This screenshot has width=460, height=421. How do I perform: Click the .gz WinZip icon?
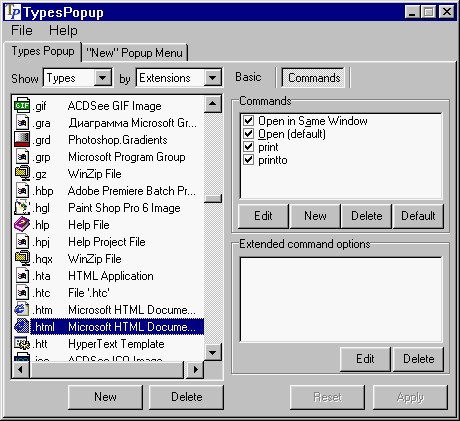22,174
